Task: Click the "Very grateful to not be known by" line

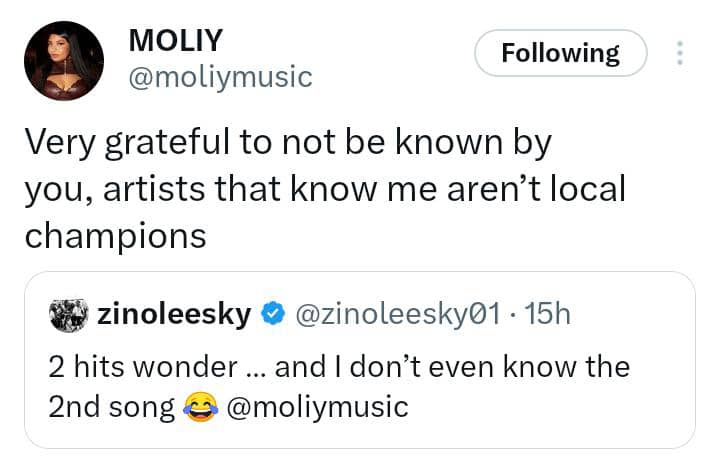Action: 287,145
